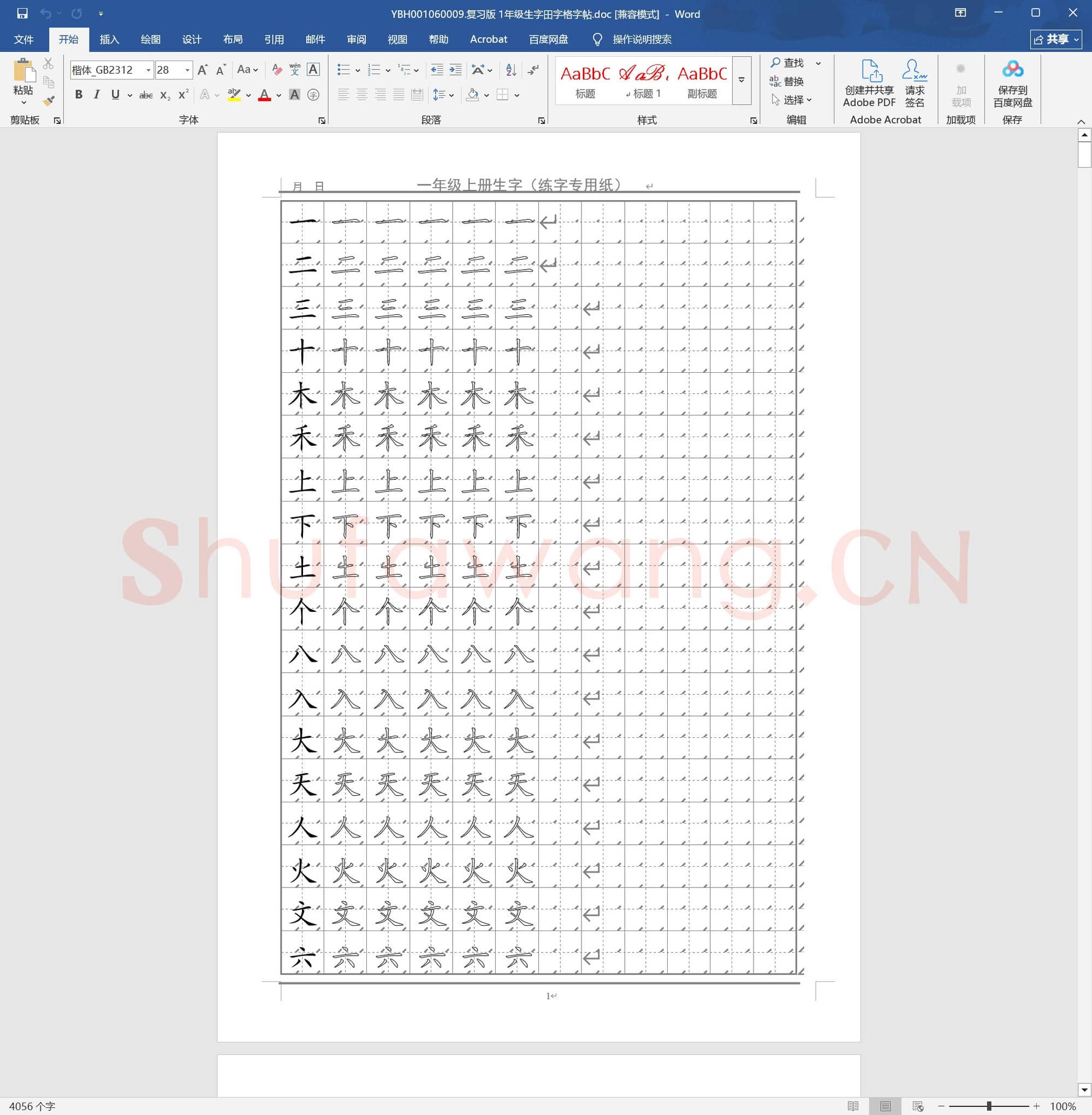Select the Format Painter tool
Screen dimensions: 1092x1115
pyautogui.click(x=49, y=101)
